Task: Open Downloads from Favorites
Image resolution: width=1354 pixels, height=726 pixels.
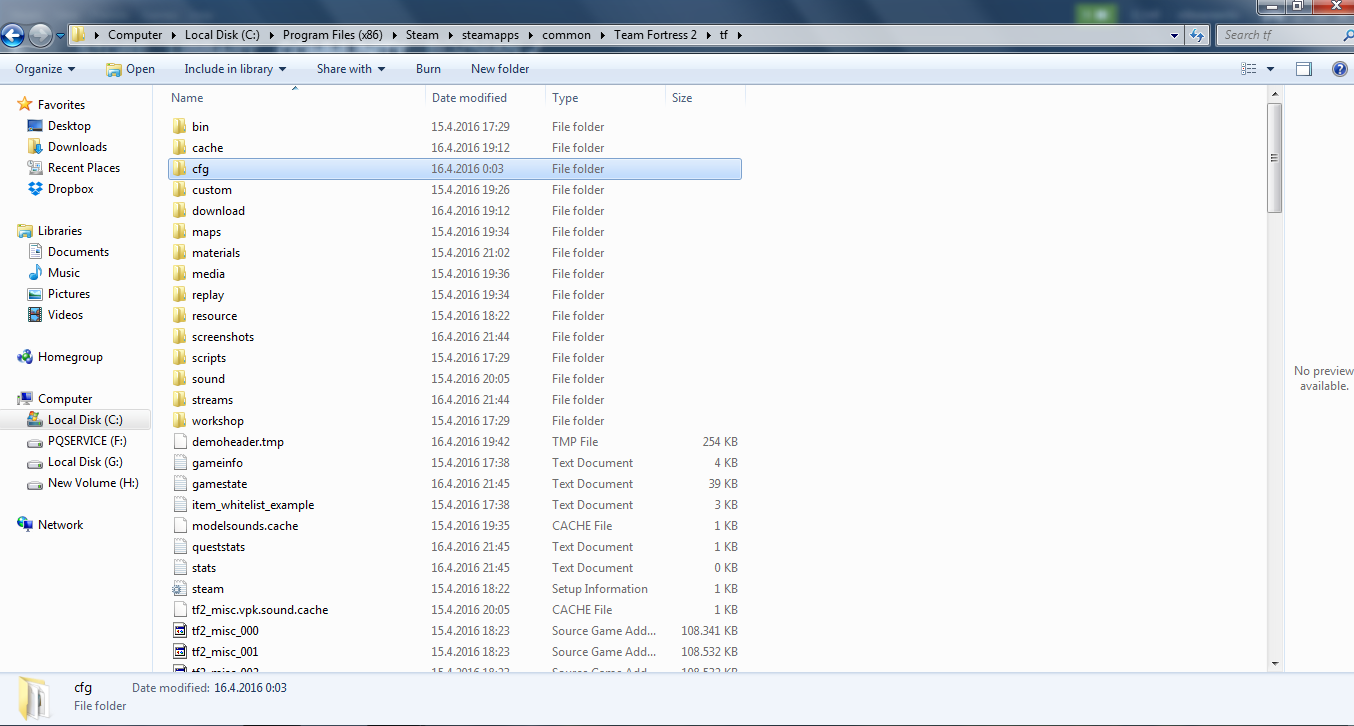Action: [77, 147]
